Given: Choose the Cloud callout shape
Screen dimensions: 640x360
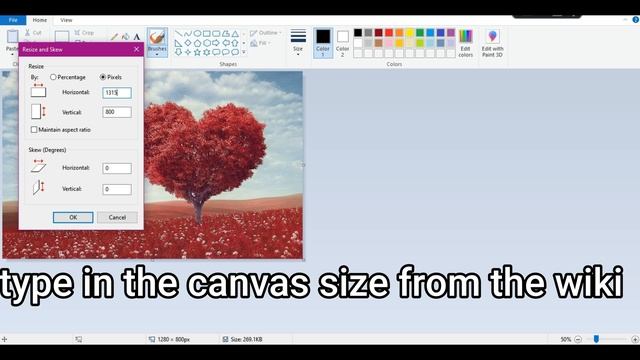Looking at the screenshot, I should pos(235,52).
